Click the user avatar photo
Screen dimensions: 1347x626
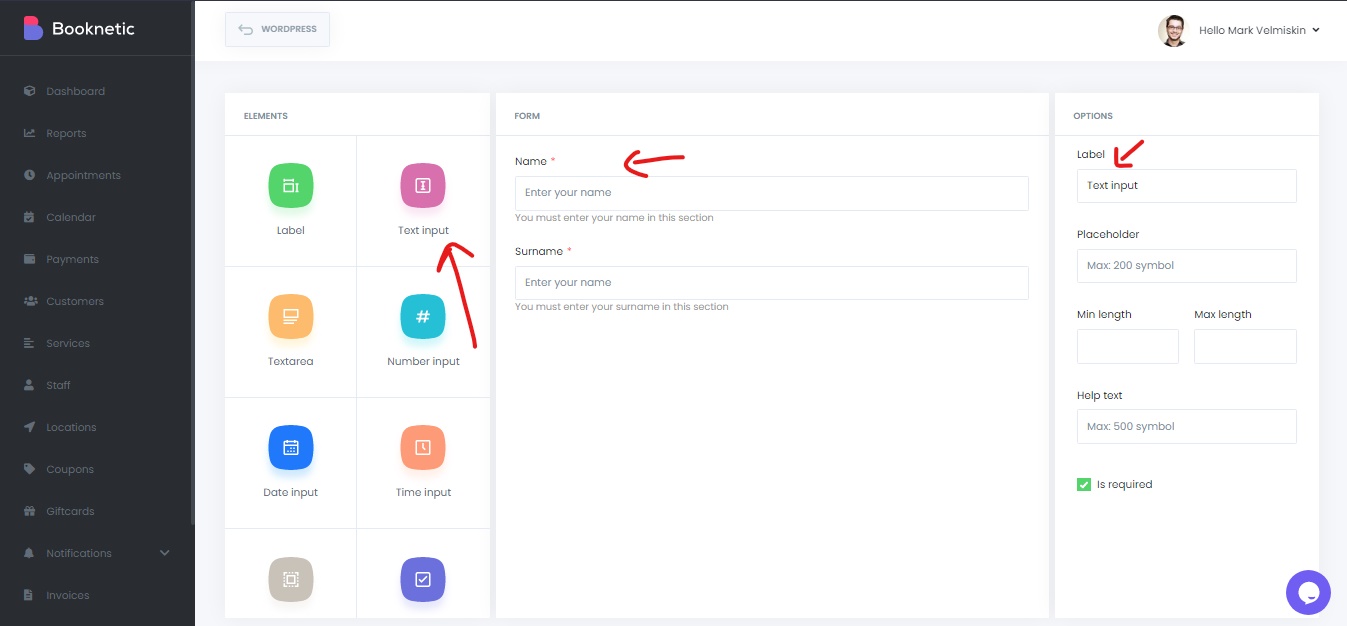tap(1173, 30)
